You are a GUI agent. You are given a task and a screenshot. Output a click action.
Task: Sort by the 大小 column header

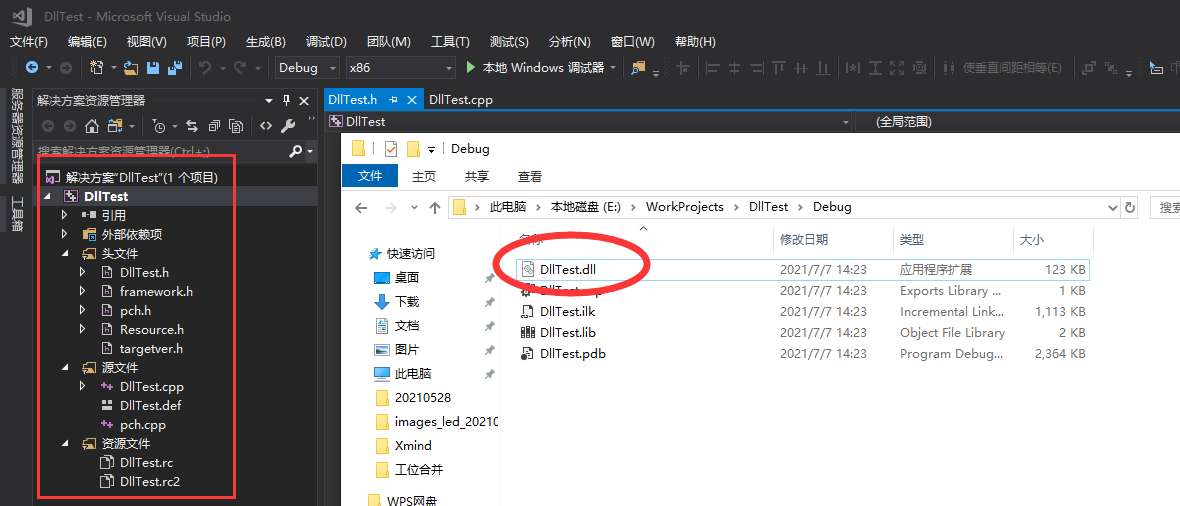(1030, 240)
